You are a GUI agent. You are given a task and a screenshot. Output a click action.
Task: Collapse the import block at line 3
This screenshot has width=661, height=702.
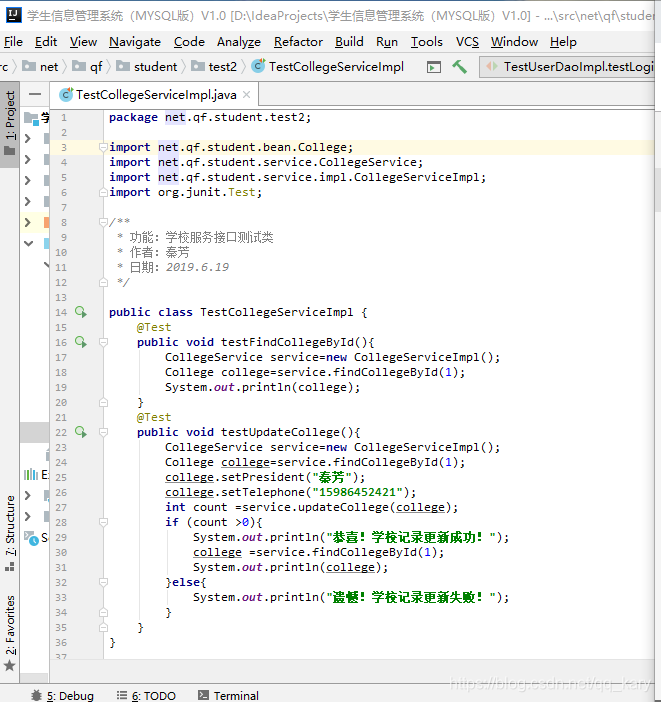[103, 147]
